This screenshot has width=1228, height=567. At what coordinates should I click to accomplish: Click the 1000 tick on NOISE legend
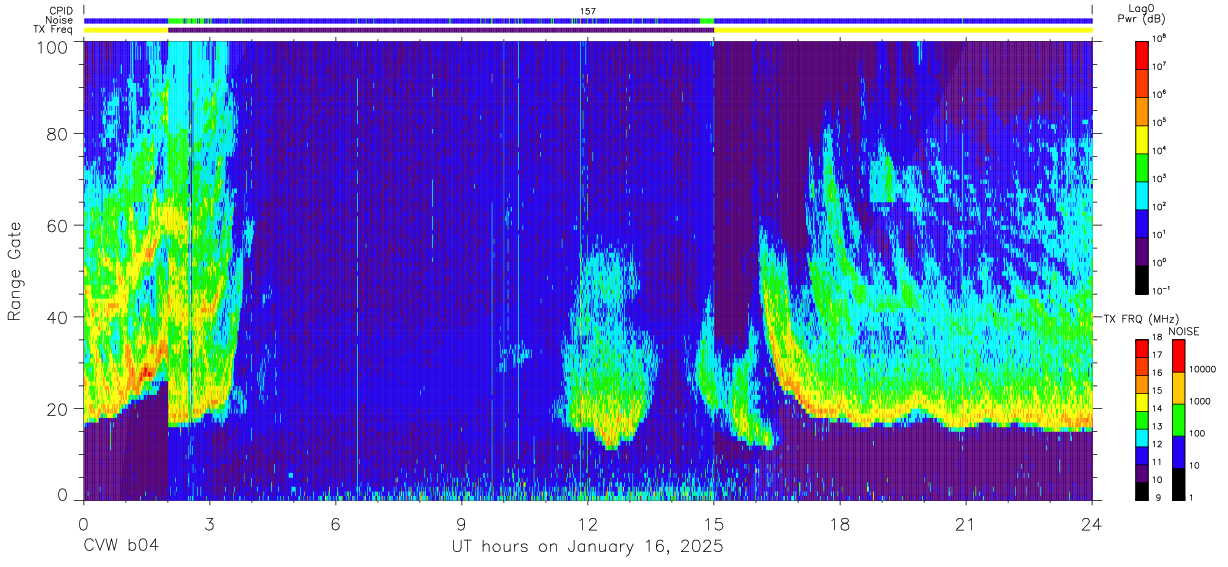(1200, 402)
